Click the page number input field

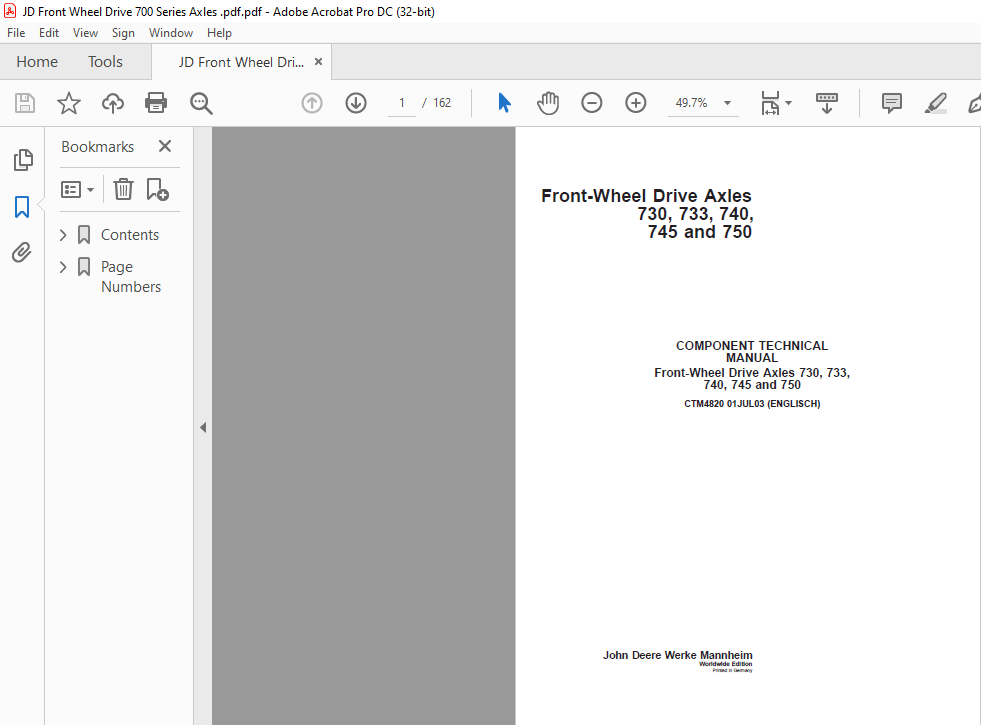click(402, 103)
